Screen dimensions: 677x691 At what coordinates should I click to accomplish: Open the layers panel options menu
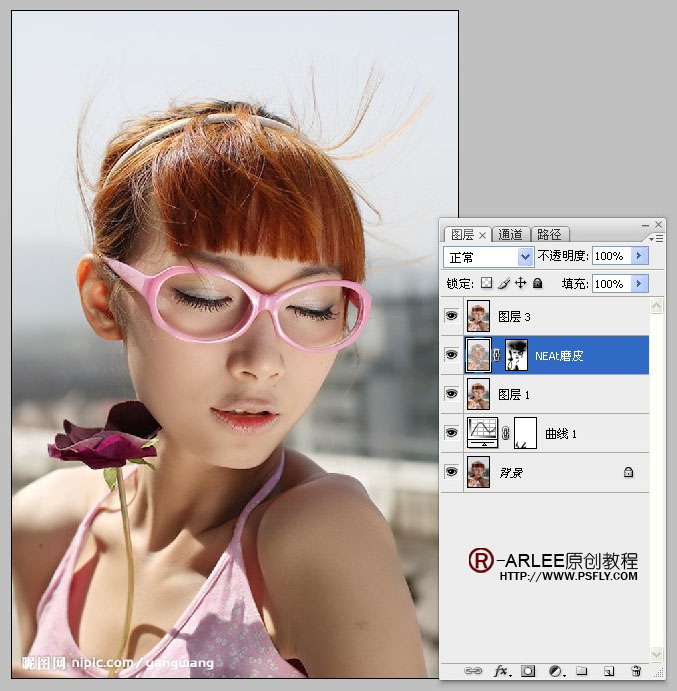pos(656,238)
